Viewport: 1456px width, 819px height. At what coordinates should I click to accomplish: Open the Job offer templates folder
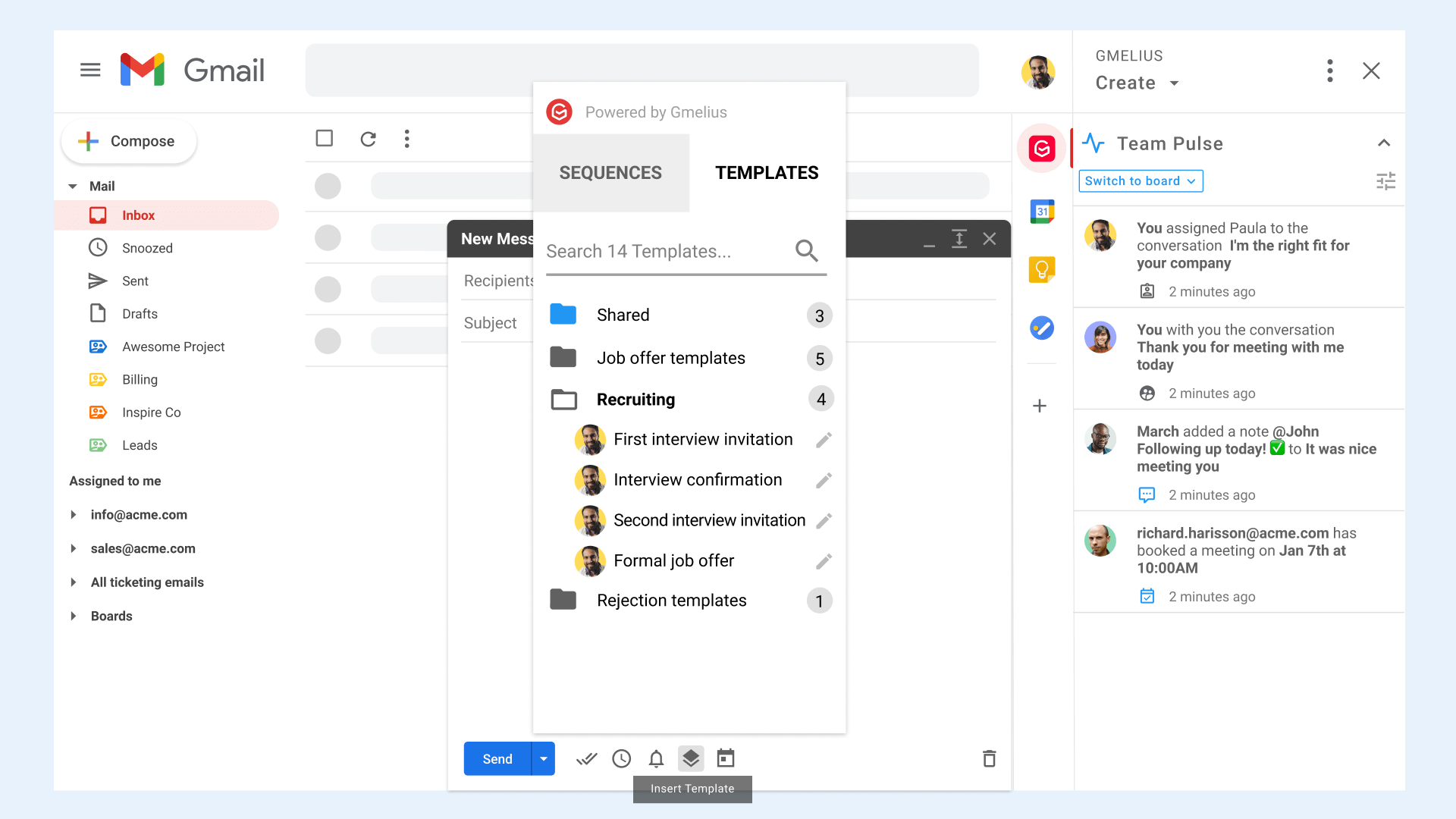click(670, 358)
